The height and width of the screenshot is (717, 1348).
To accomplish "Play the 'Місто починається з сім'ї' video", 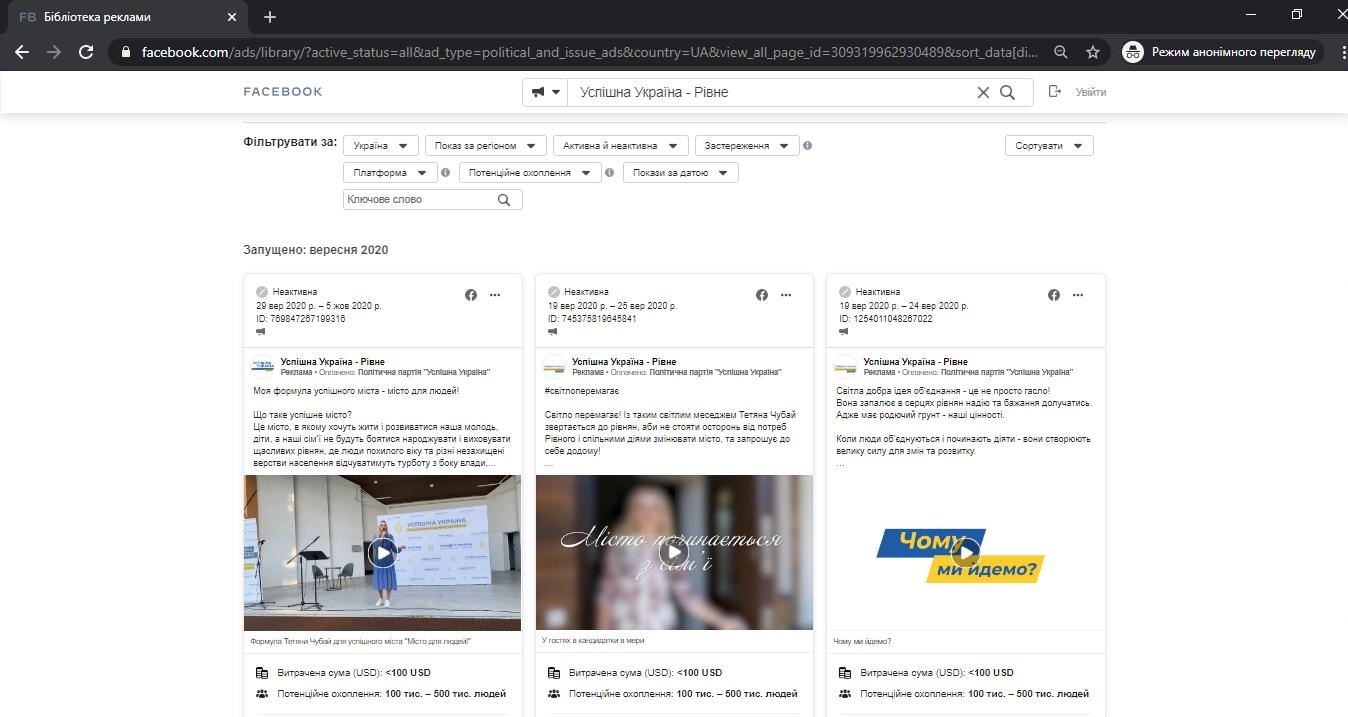I will coord(674,552).
